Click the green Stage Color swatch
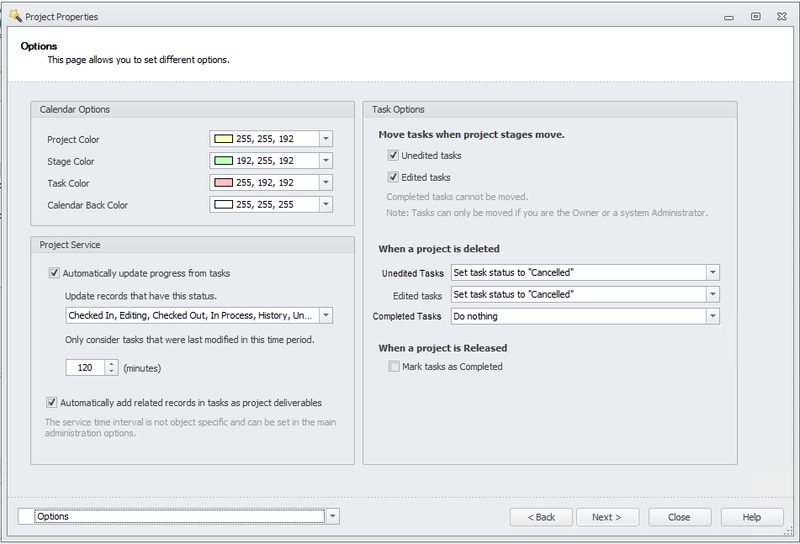 [x=223, y=160]
